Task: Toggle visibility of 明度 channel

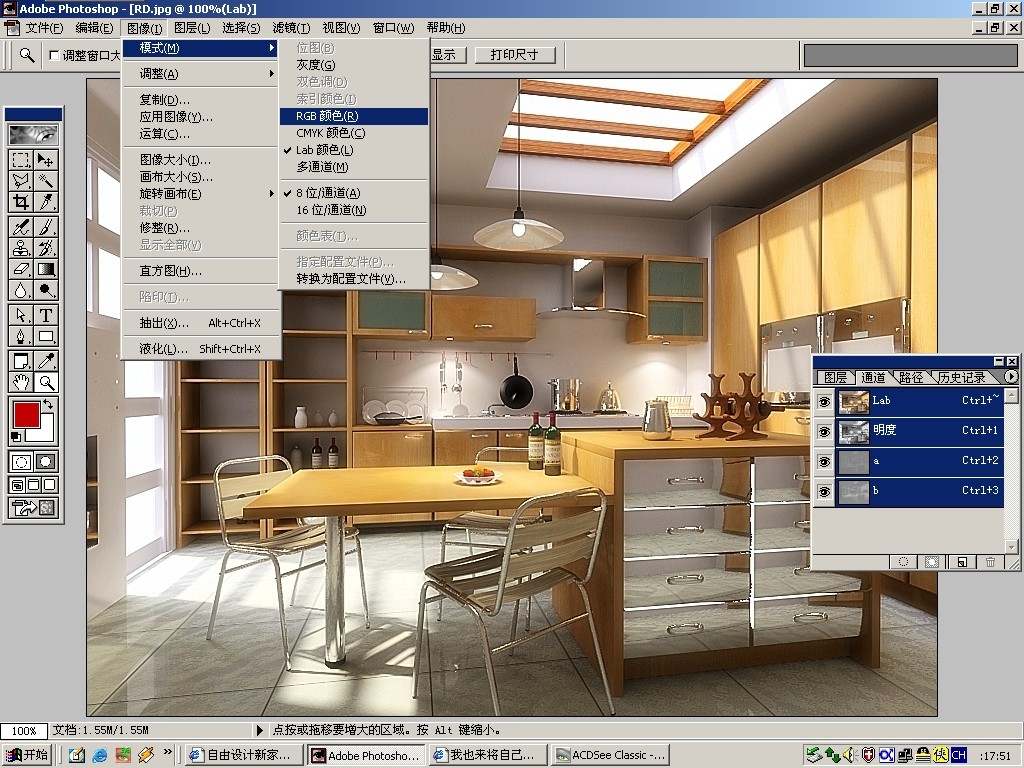Action: [824, 432]
